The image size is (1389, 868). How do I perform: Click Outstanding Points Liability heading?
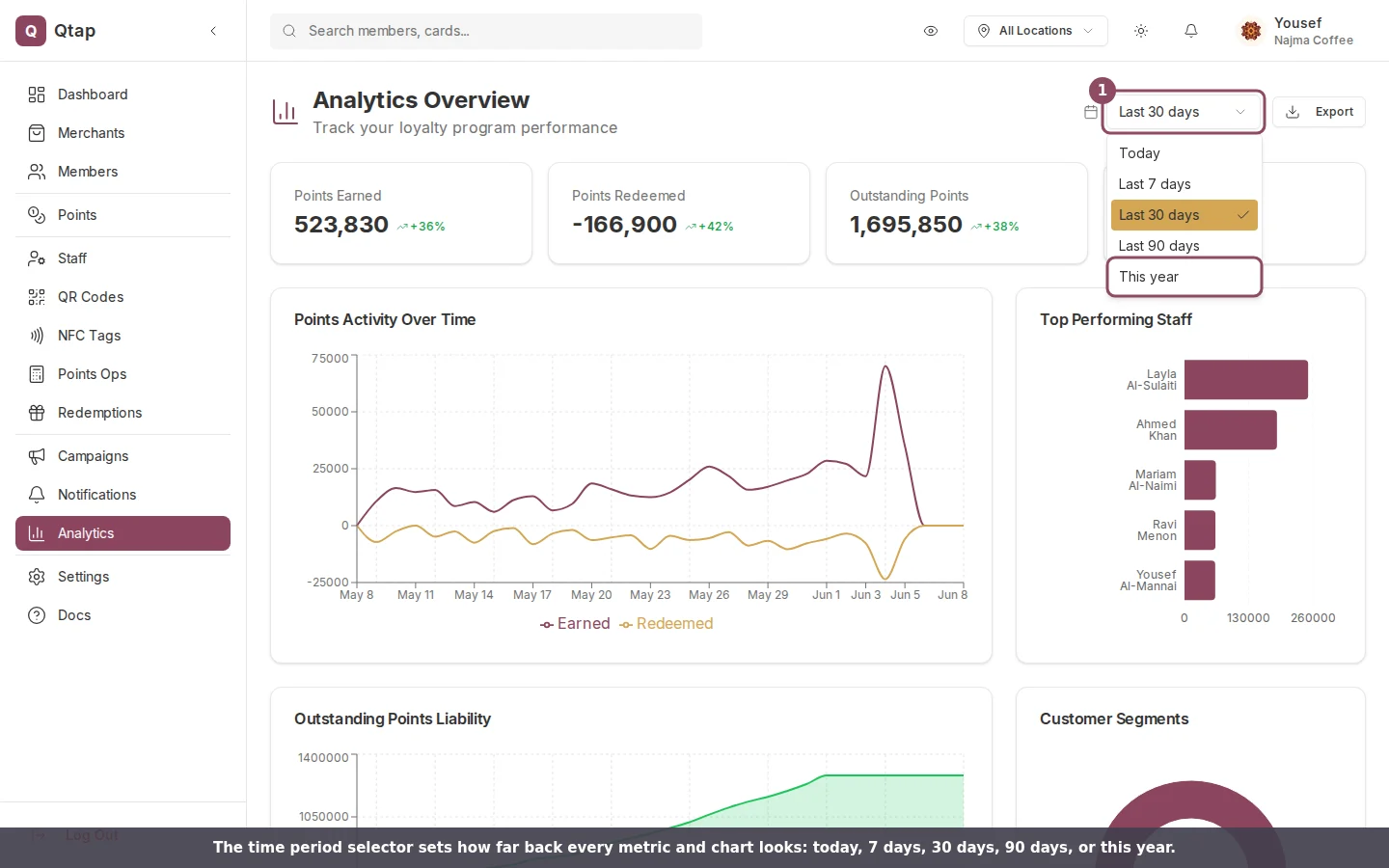tap(393, 719)
